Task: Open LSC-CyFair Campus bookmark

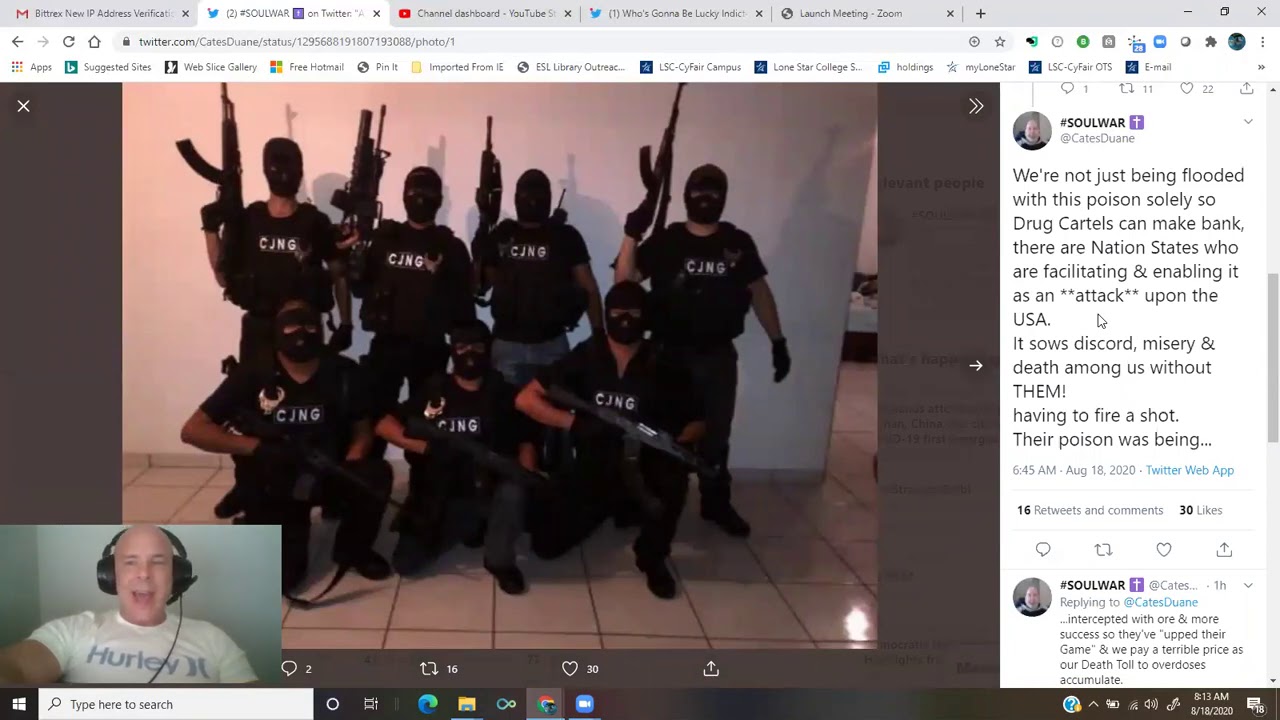Action: coord(691,67)
